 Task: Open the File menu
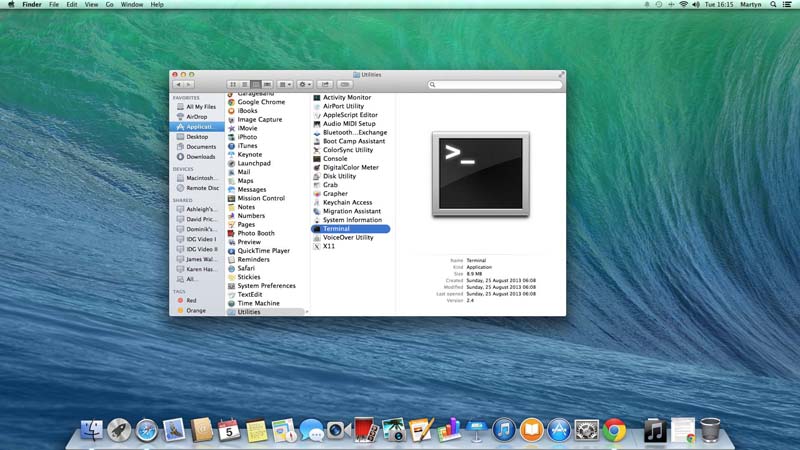point(54,4)
